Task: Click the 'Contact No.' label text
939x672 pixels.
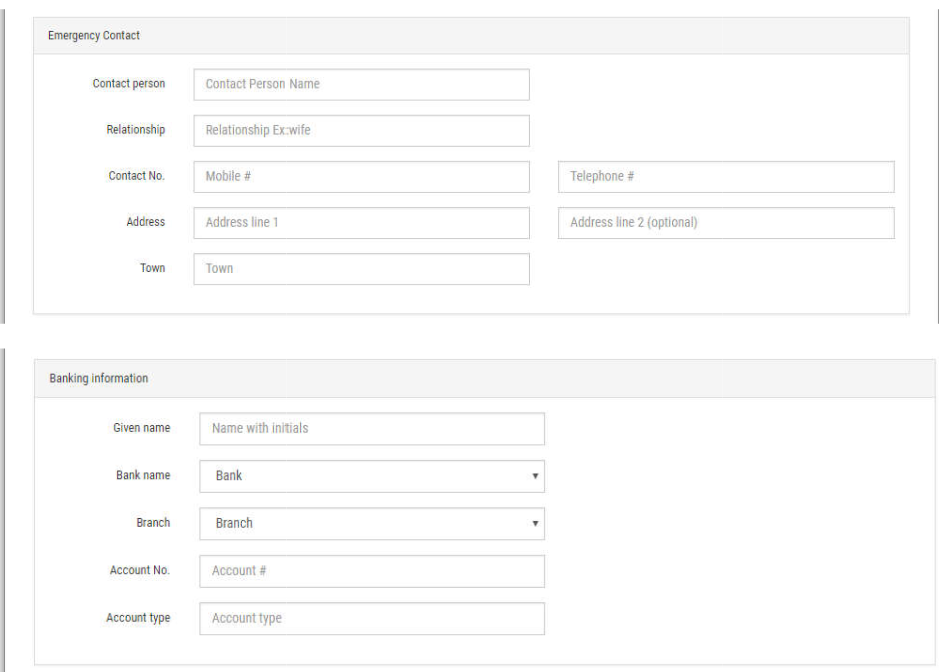Action: click(x=136, y=176)
